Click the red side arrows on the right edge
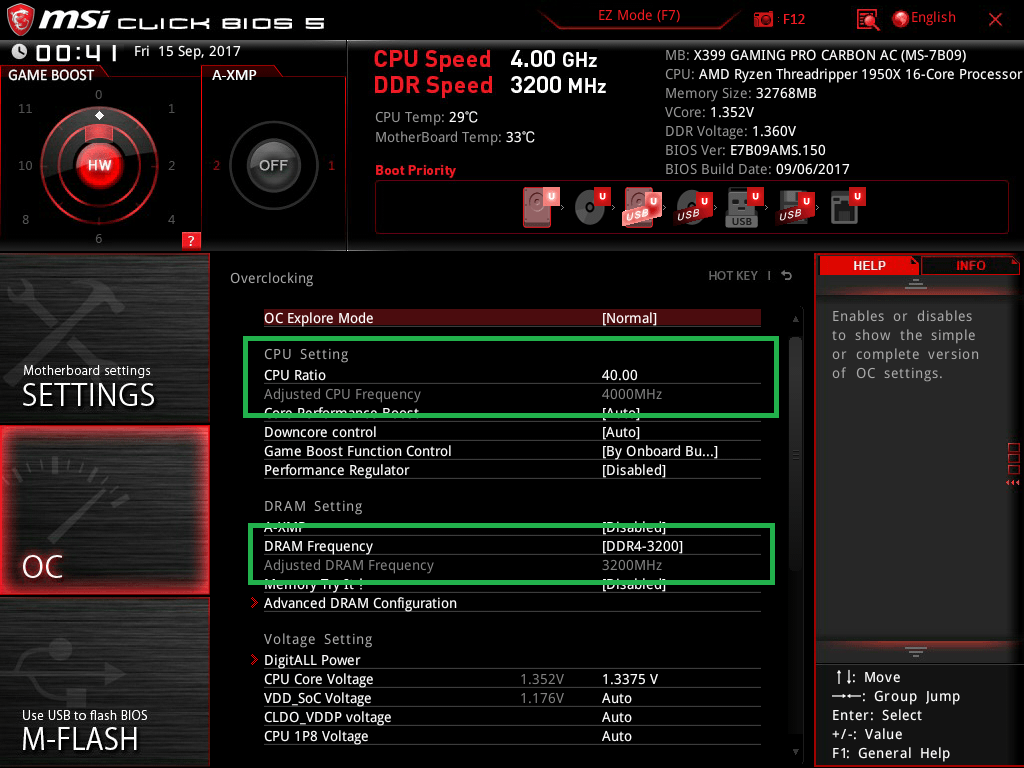1024x768 pixels. point(1013,483)
